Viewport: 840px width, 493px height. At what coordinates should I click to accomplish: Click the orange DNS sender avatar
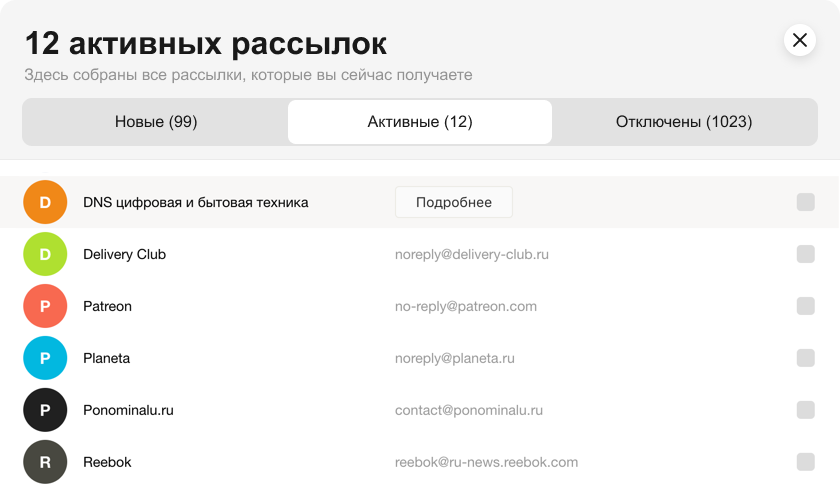click(45, 202)
